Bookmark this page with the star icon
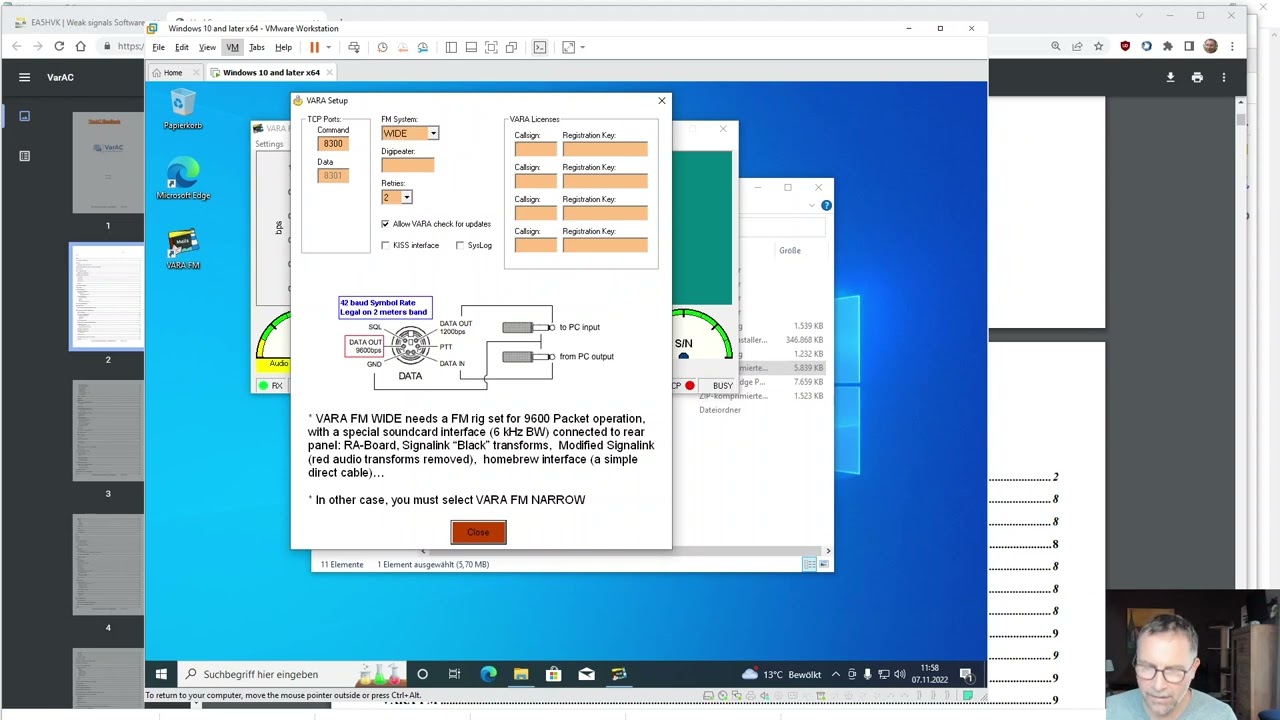The height and width of the screenshot is (720, 1280). tap(1098, 46)
